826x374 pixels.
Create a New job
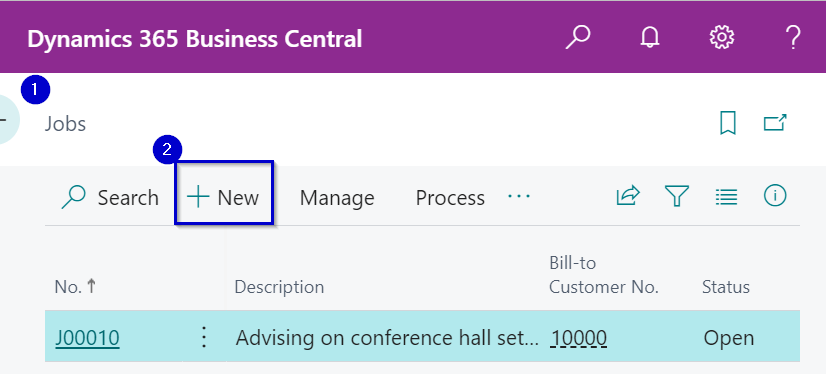[x=223, y=198]
